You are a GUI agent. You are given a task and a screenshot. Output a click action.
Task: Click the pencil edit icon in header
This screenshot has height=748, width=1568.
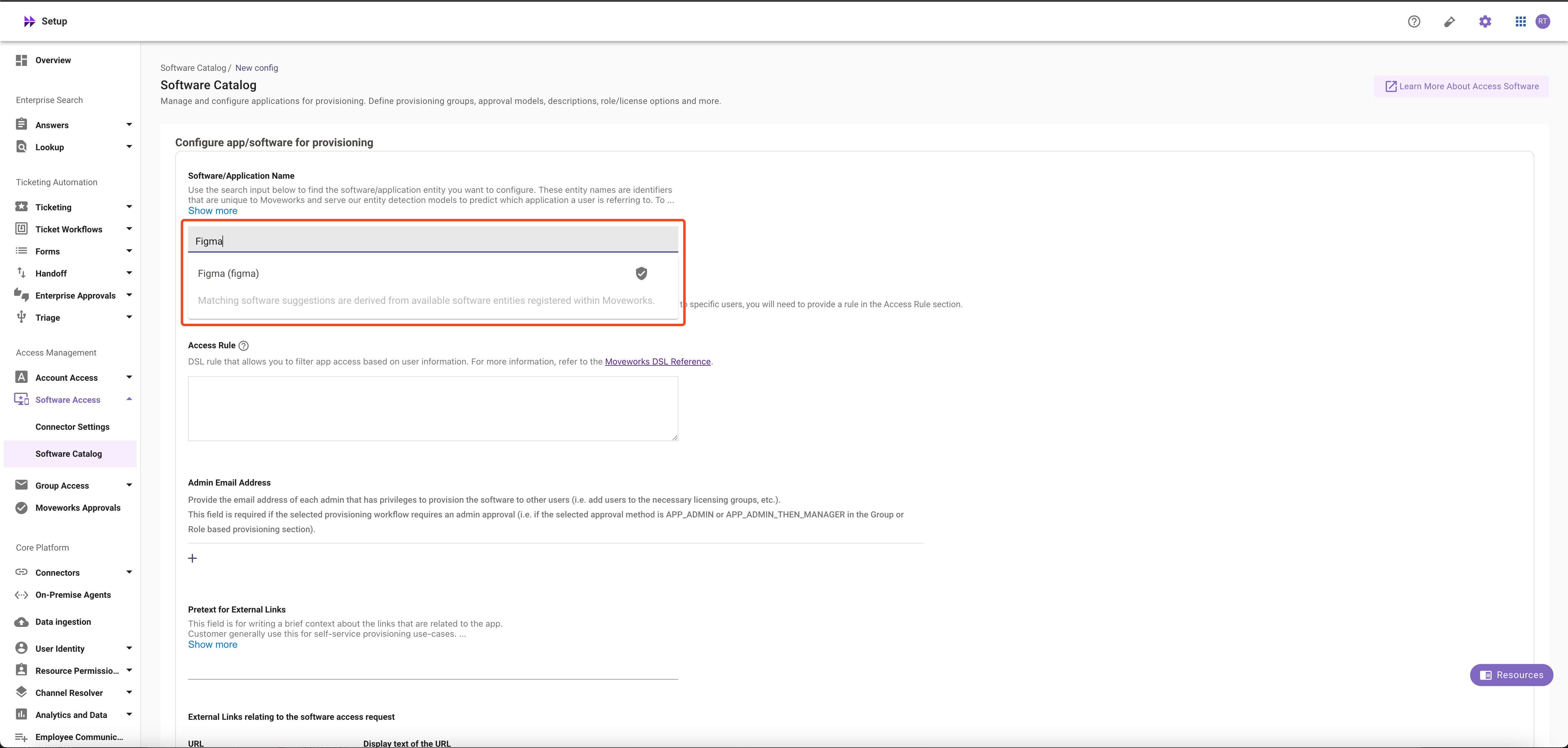(1449, 21)
